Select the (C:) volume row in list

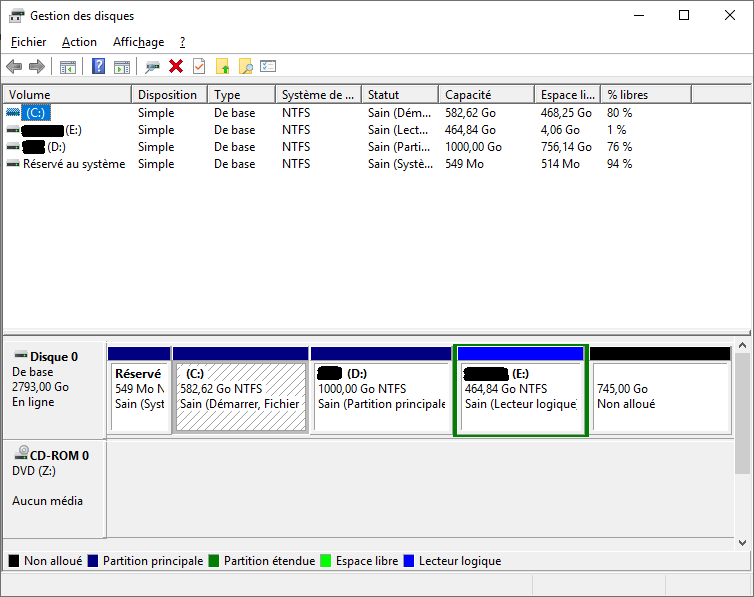tap(36, 113)
